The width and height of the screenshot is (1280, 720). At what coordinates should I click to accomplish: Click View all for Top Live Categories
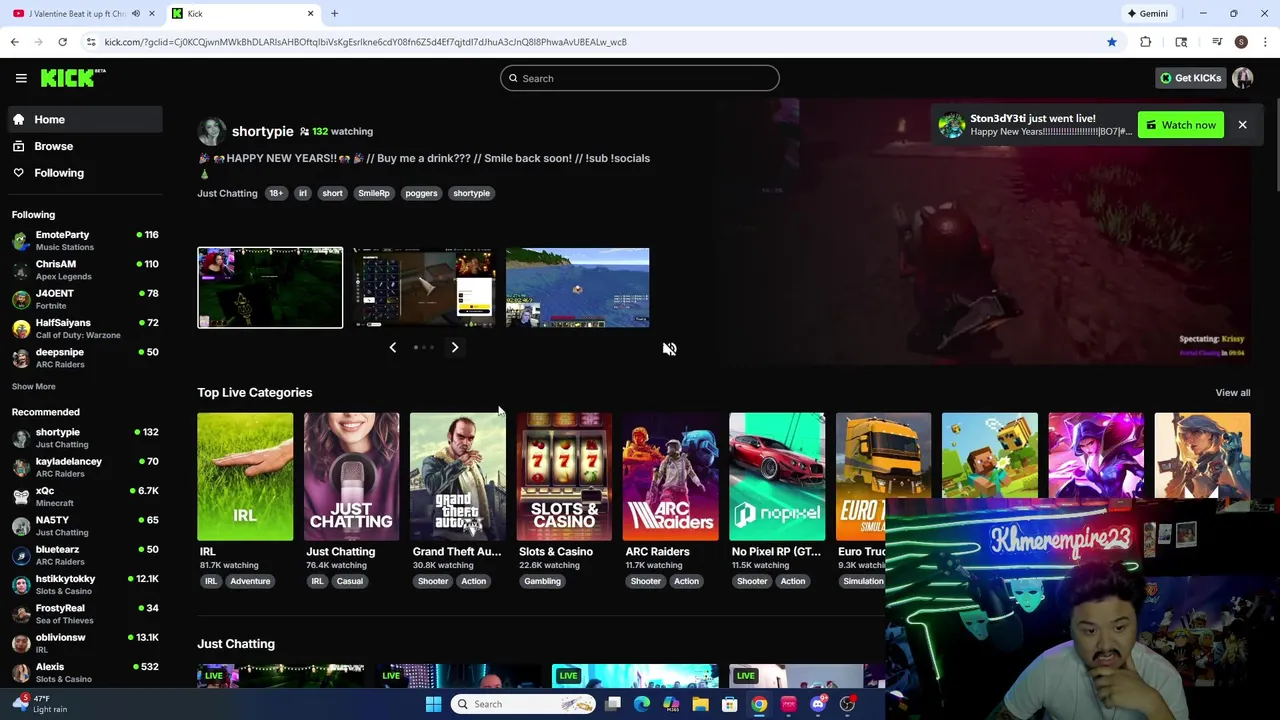[1232, 393]
